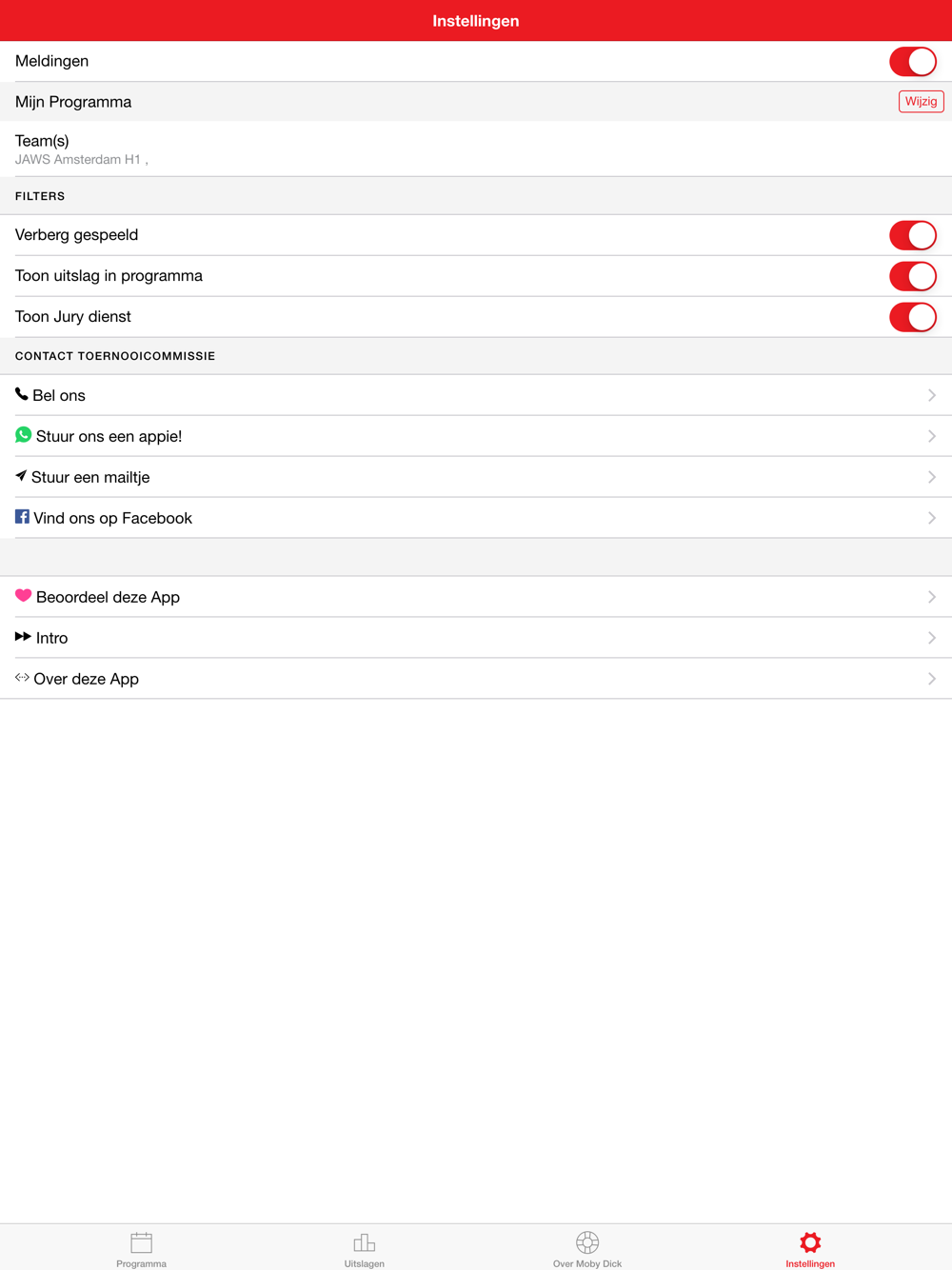Open the Programma calendar tab icon
The image size is (952, 1270).
pos(141,1242)
